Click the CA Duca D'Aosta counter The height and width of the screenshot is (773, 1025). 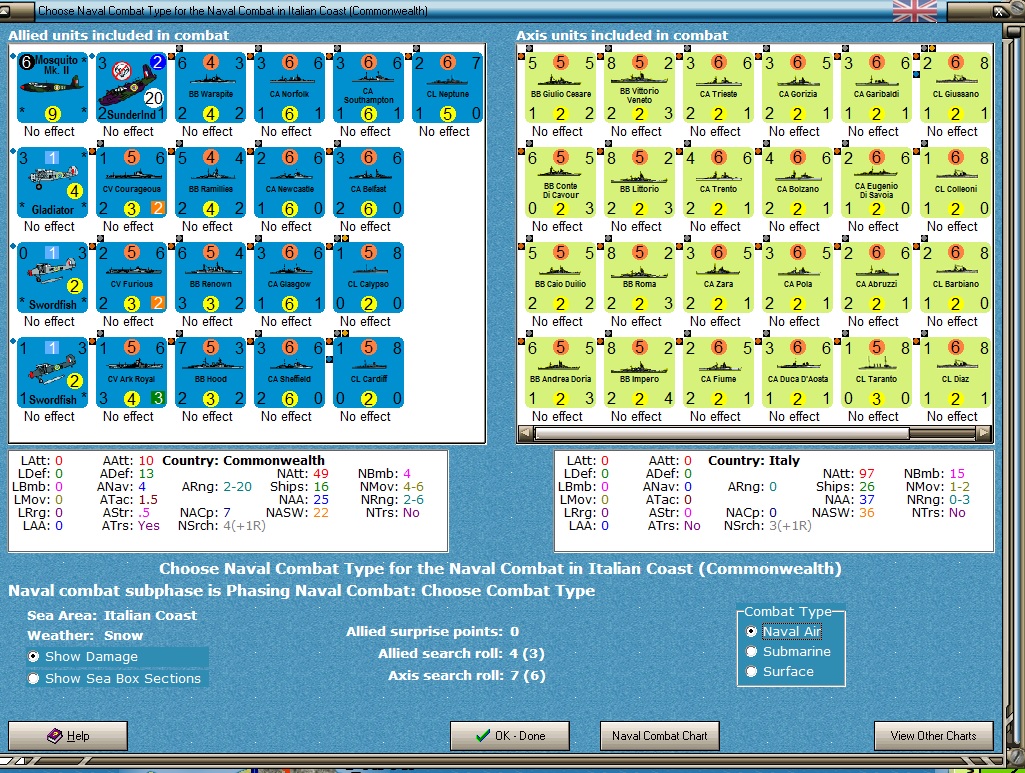click(x=798, y=372)
